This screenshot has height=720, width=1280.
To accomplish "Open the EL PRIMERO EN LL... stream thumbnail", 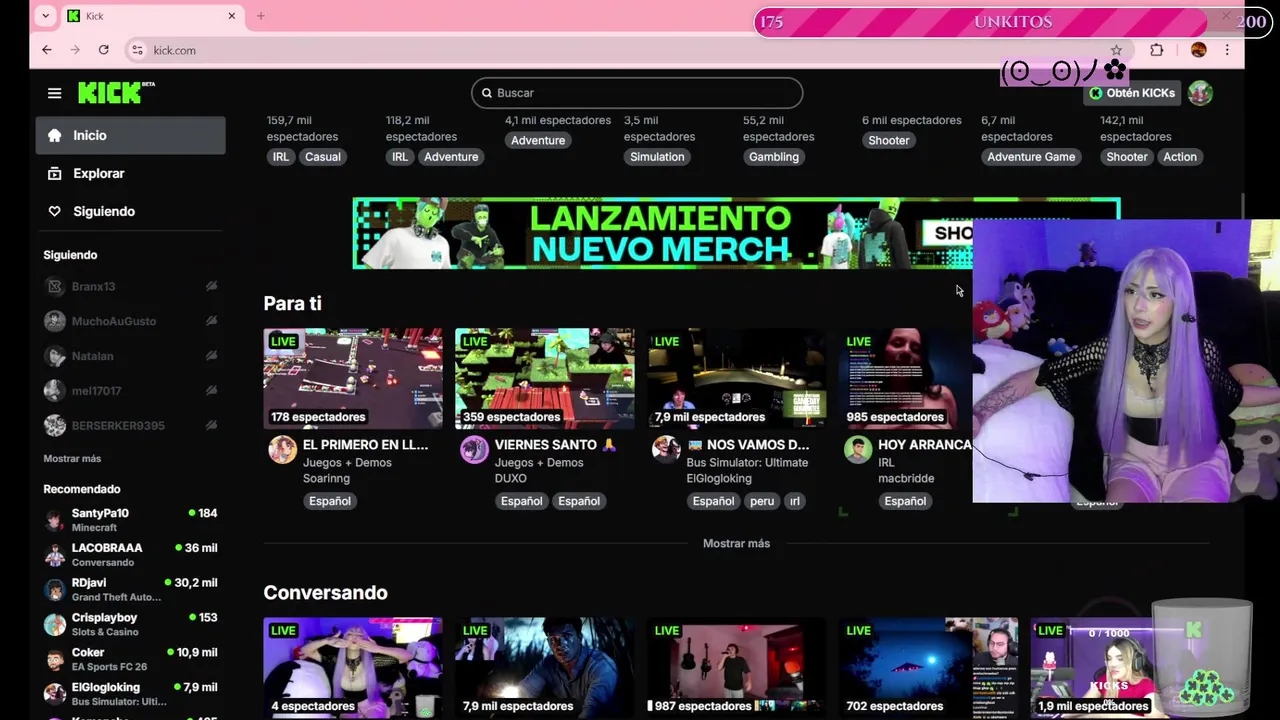I will pos(353,378).
